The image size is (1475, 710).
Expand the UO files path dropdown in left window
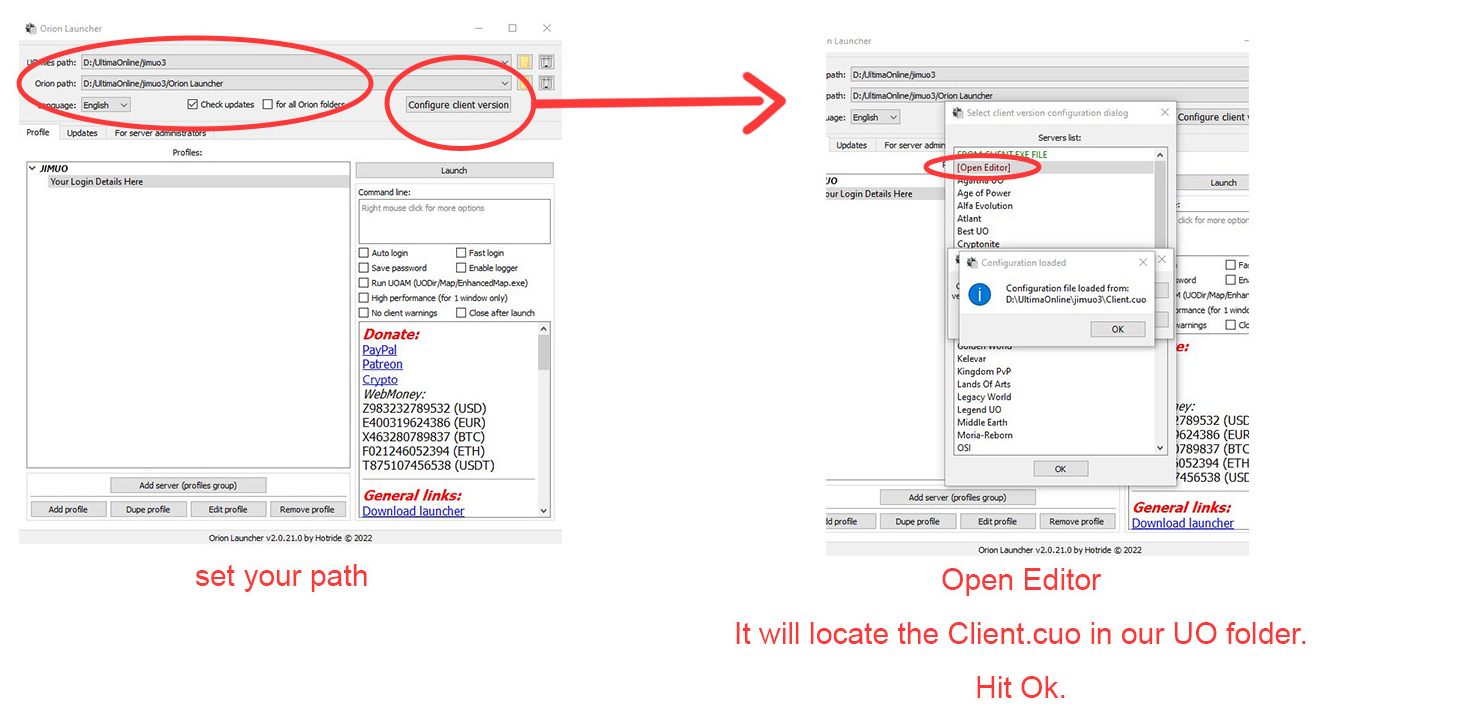(504, 62)
